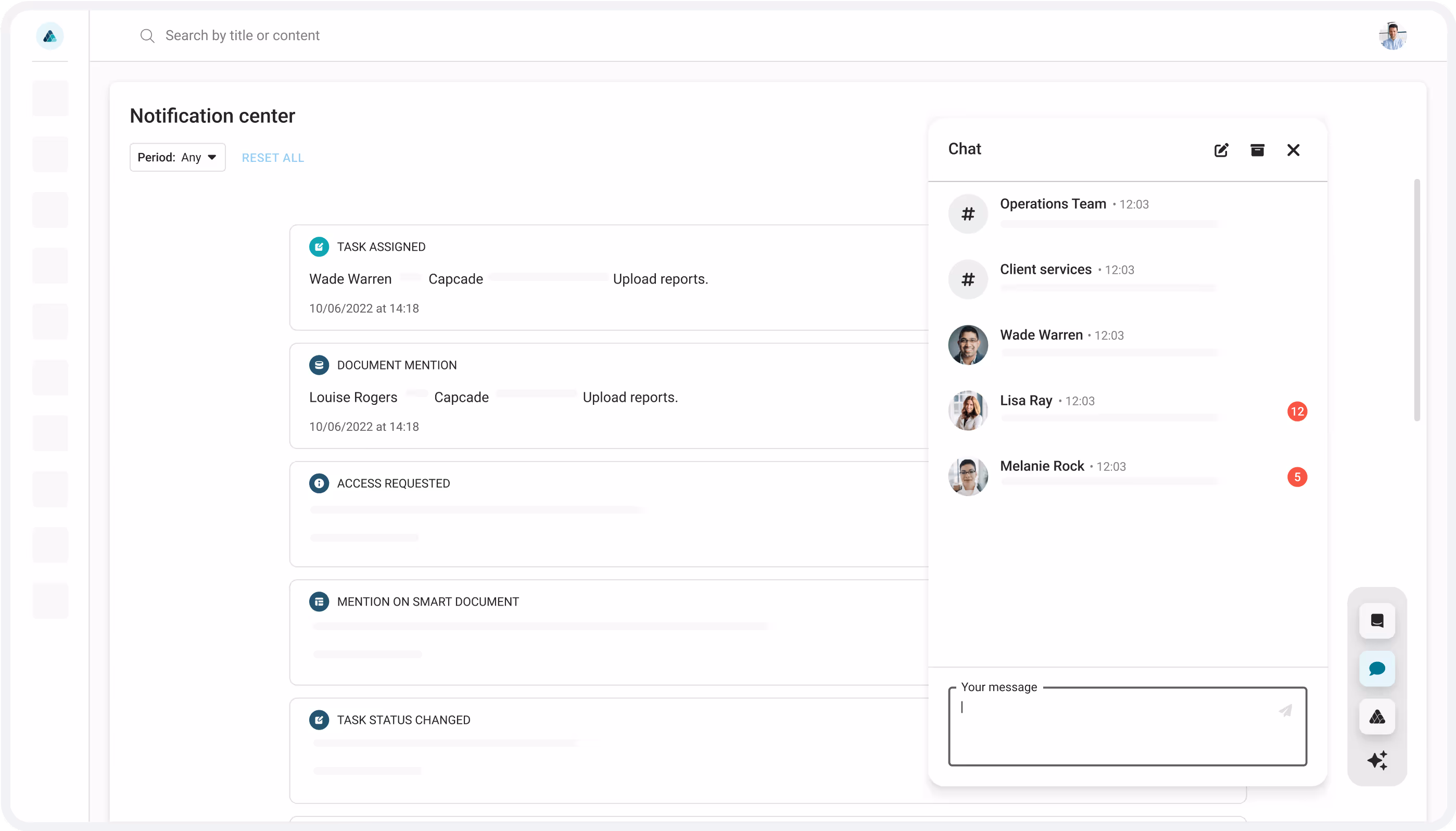Open the chat bubble widget button

[x=1377, y=668]
